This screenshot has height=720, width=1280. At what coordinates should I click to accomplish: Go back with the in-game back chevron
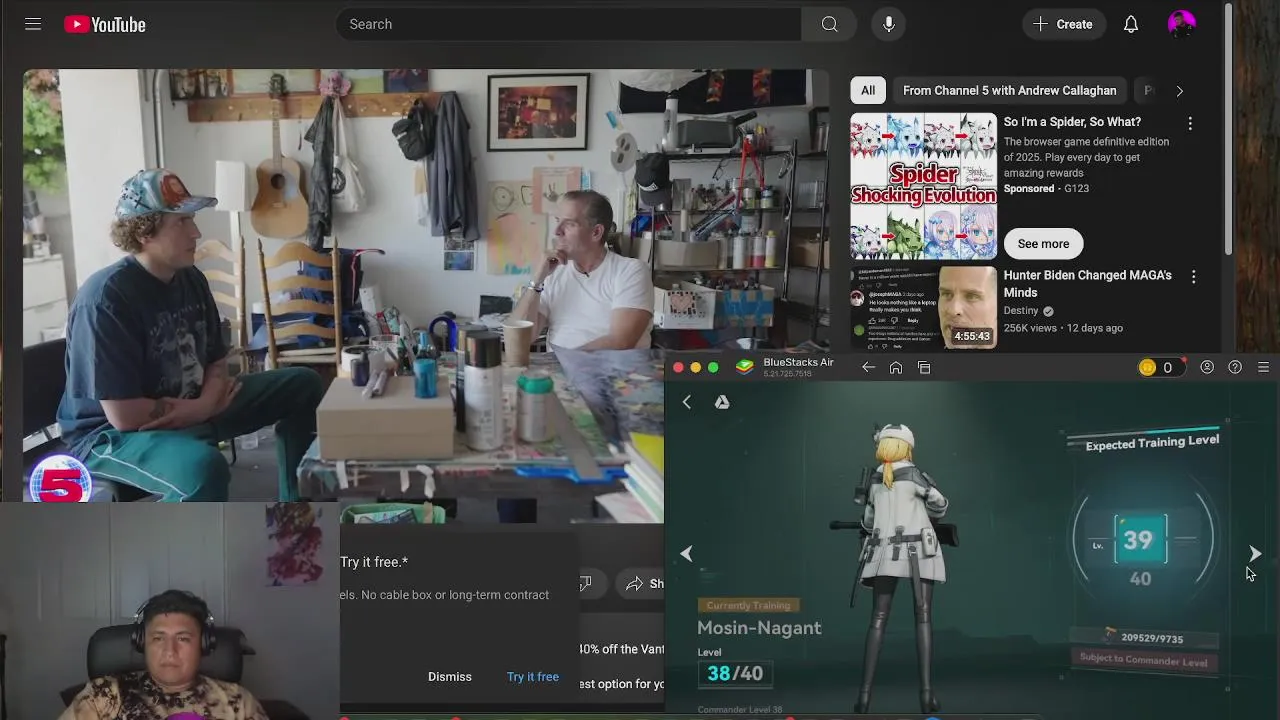(x=687, y=402)
